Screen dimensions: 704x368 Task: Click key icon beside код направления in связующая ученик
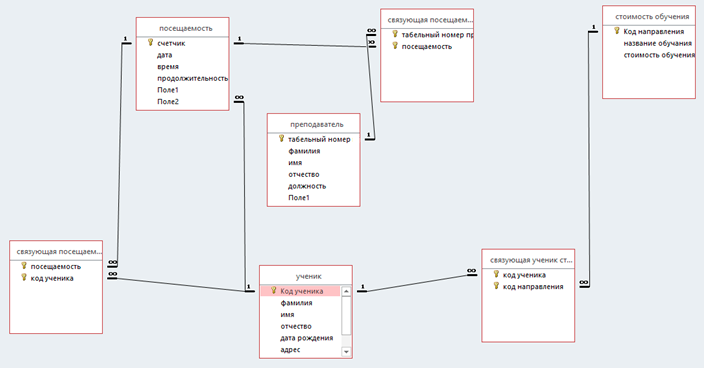496,285
